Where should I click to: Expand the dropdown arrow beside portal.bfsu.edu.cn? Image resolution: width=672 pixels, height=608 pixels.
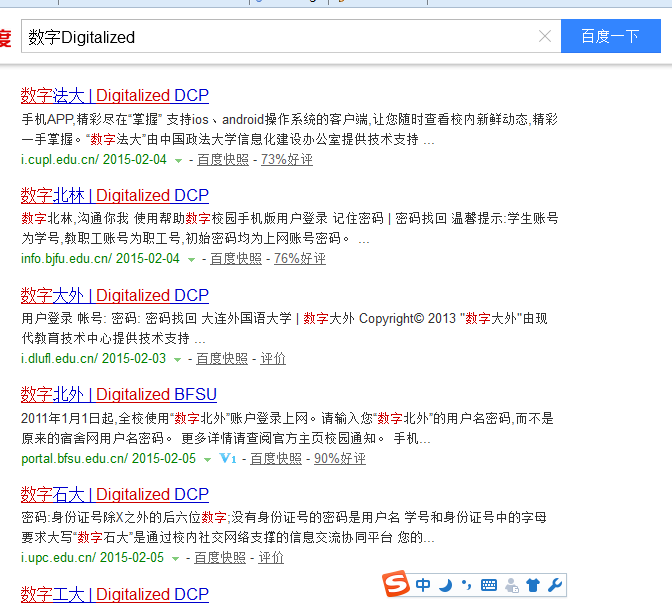(x=207, y=459)
